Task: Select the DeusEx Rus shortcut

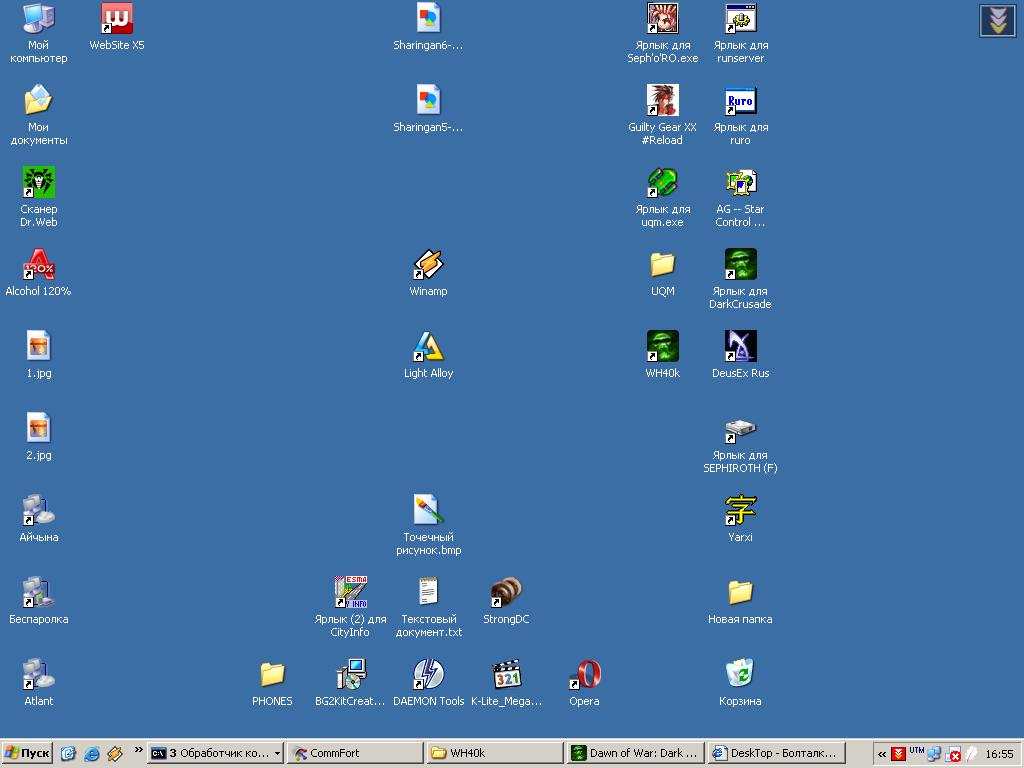Action: [x=740, y=347]
